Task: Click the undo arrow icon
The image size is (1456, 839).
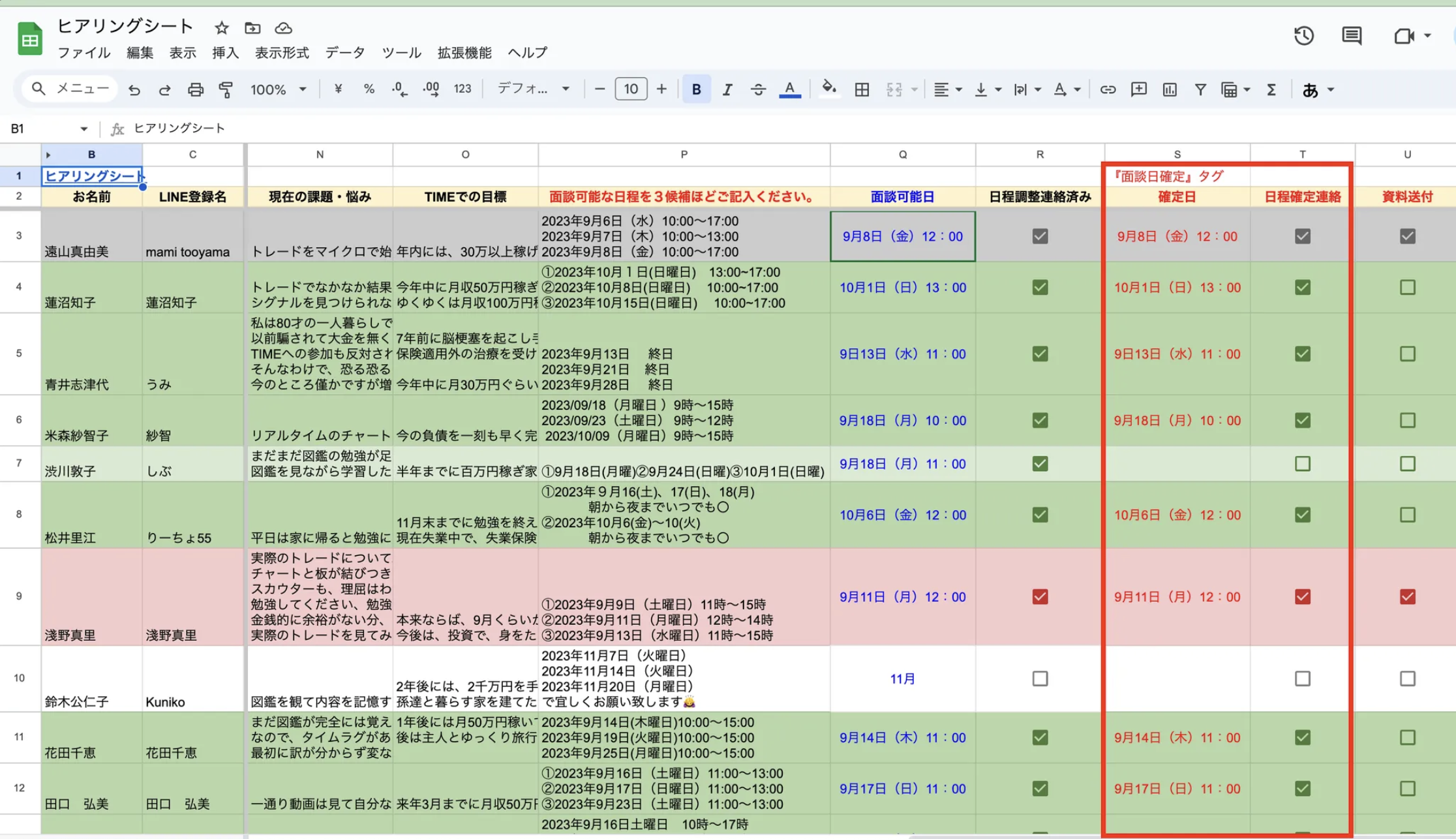Action: (134, 89)
